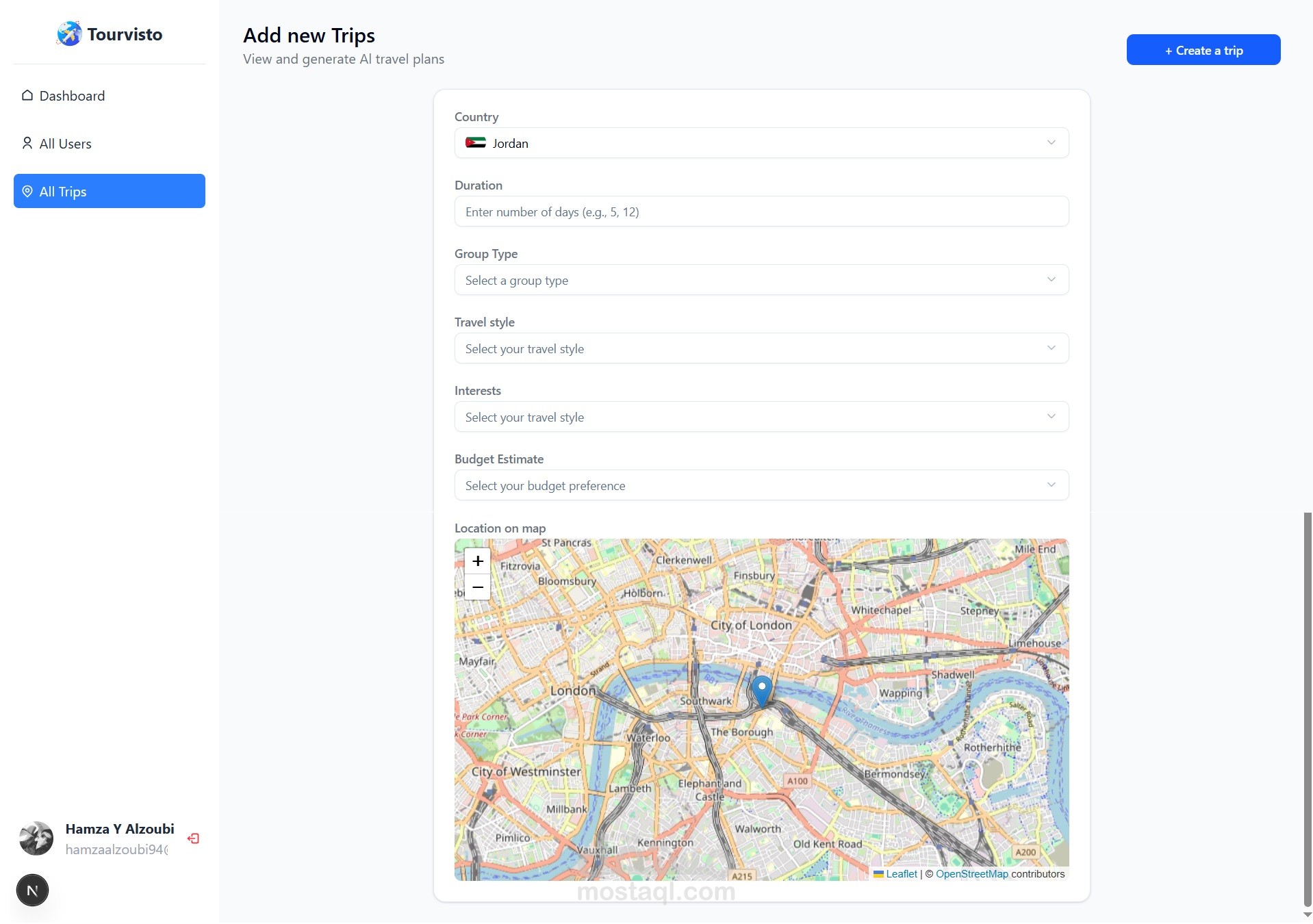Click the Mayfair map label
Screen dimensions: 1313x924
click(x=476, y=661)
